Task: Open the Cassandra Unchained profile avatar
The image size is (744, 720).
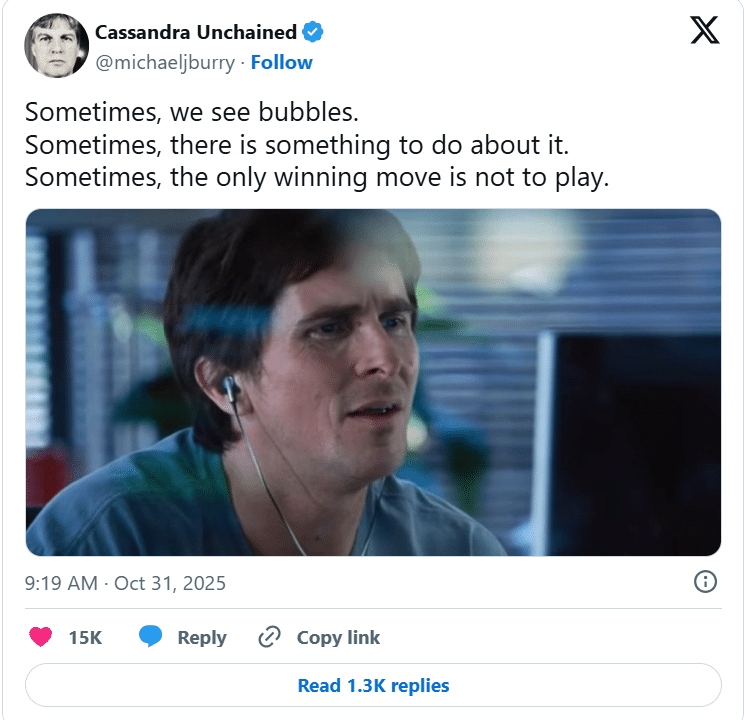Action: (x=51, y=46)
